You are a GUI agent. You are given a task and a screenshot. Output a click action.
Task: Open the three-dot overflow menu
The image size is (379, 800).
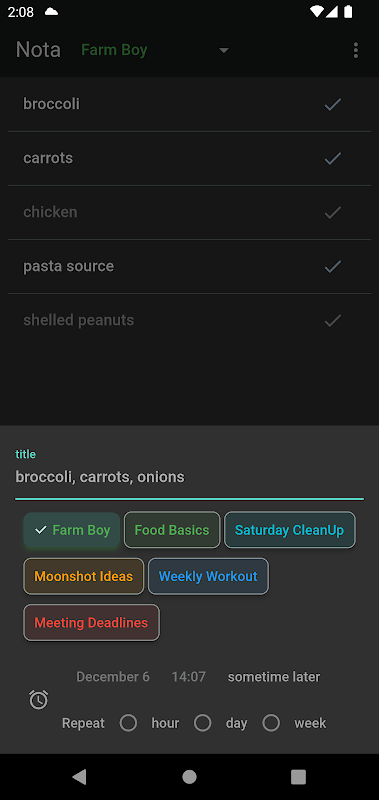[x=356, y=50]
